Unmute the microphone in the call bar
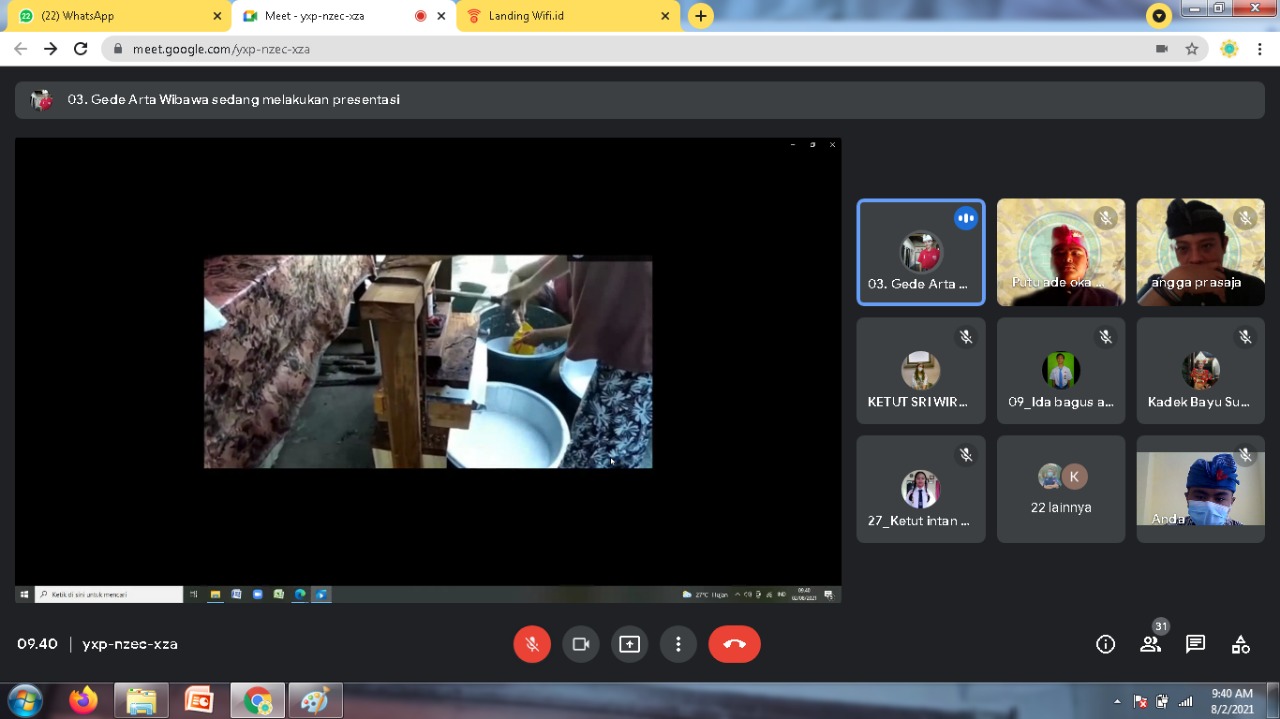 (532, 644)
